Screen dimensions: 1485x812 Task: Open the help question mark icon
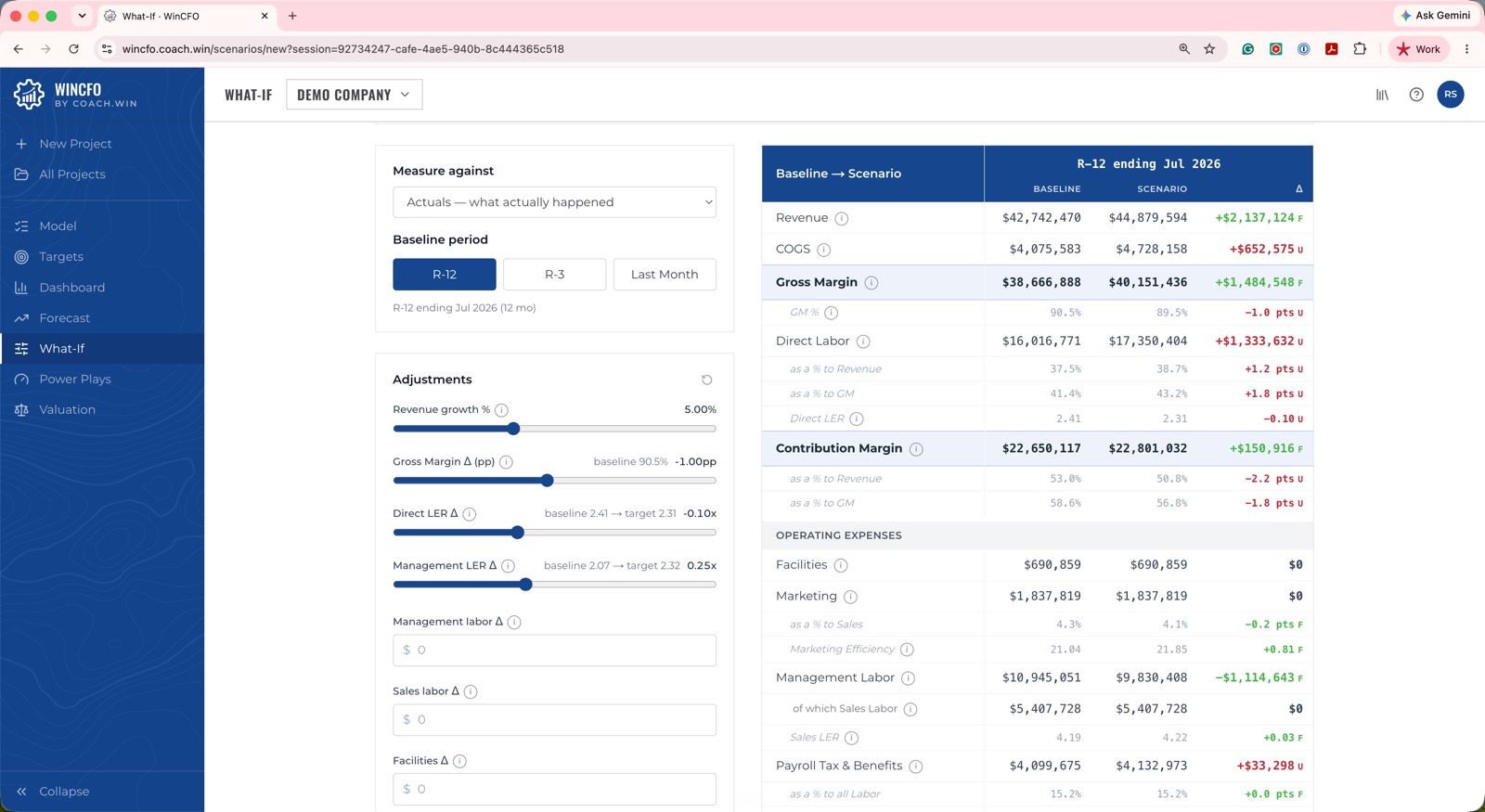pos(1416,95)
